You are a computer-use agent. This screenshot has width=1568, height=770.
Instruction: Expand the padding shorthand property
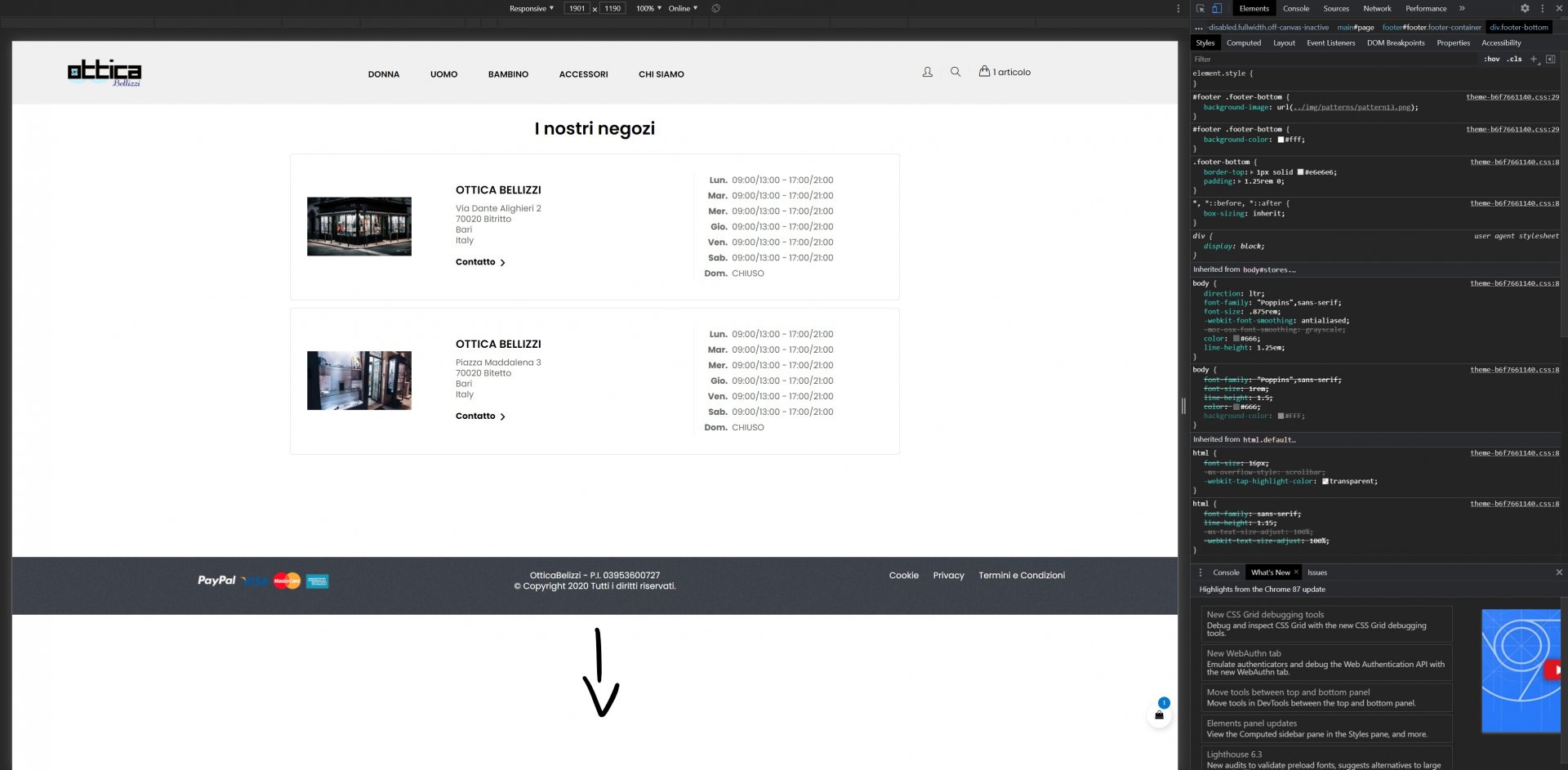[1240, 181]
